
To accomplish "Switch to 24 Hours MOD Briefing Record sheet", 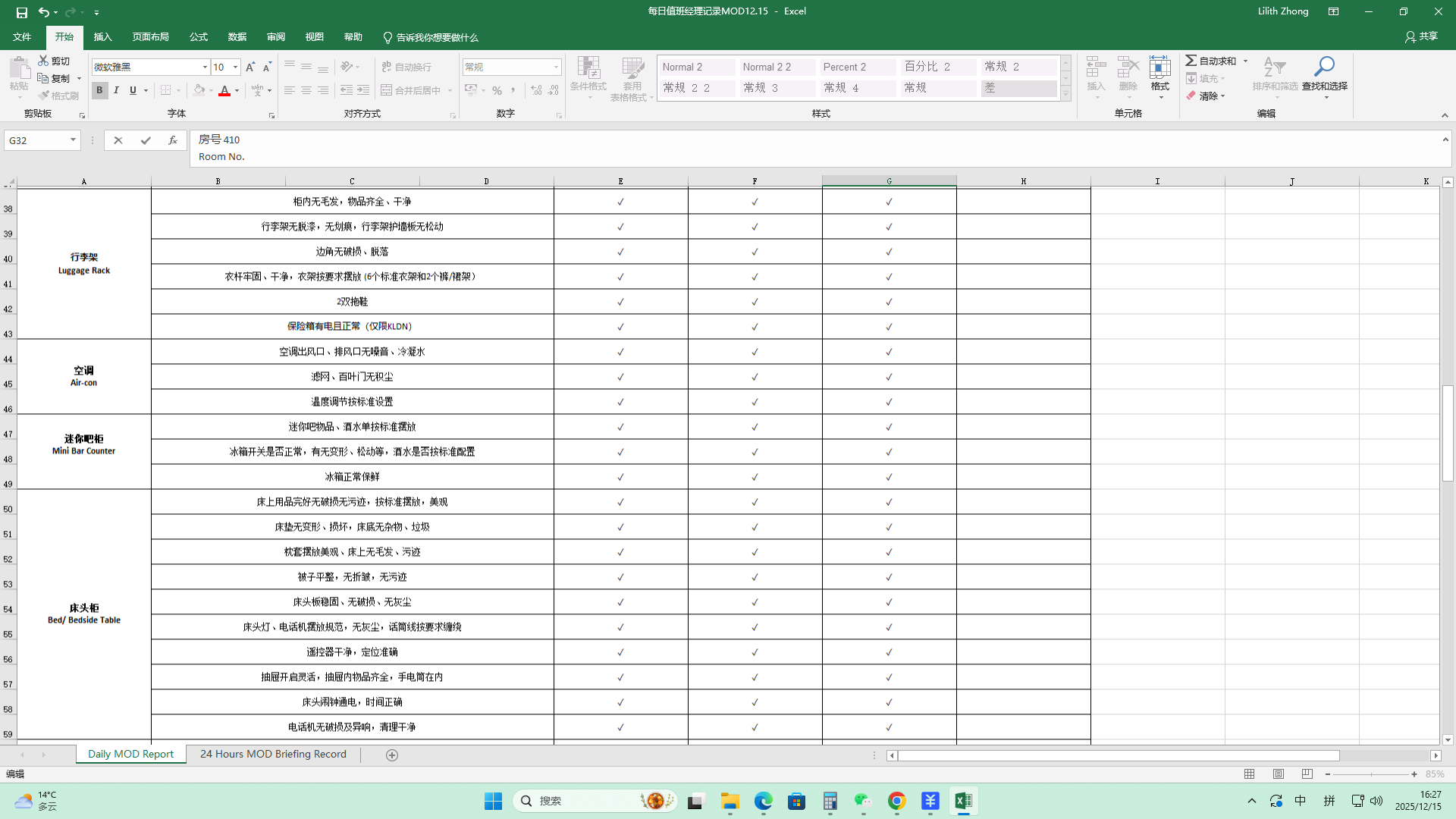I will (273, 755).
